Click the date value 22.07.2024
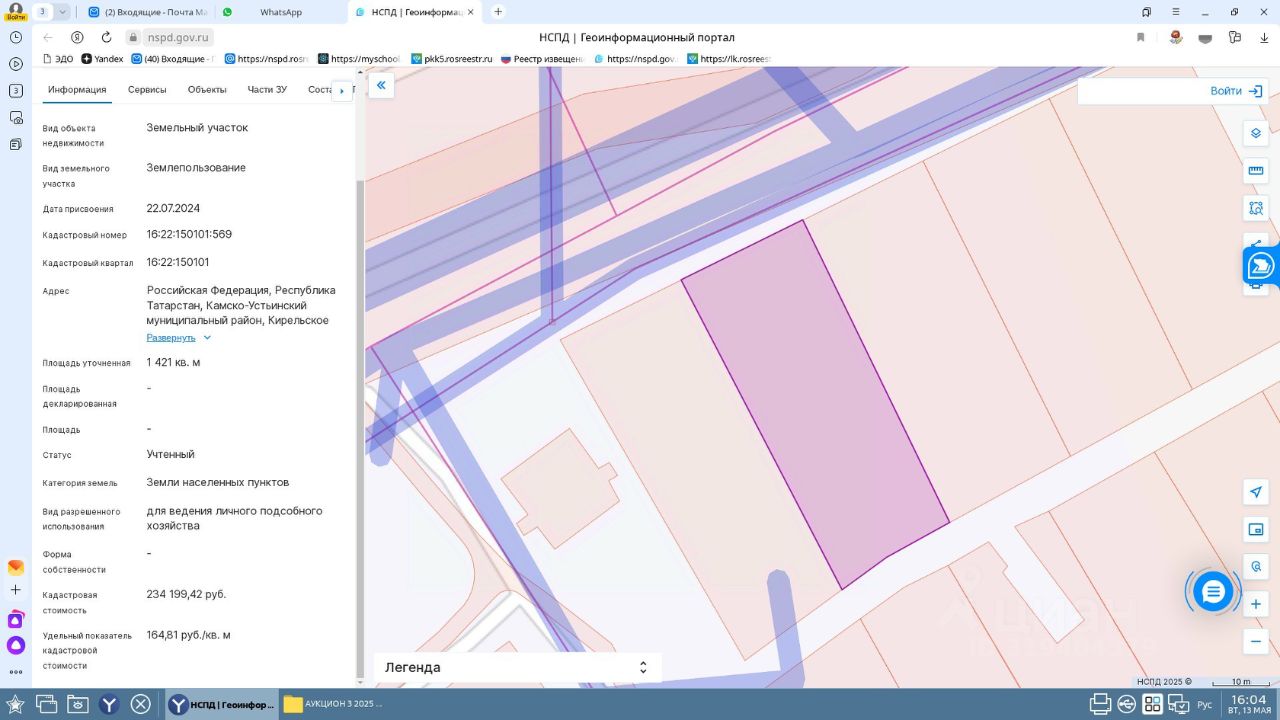1280x720 pixels. point(173,208)
